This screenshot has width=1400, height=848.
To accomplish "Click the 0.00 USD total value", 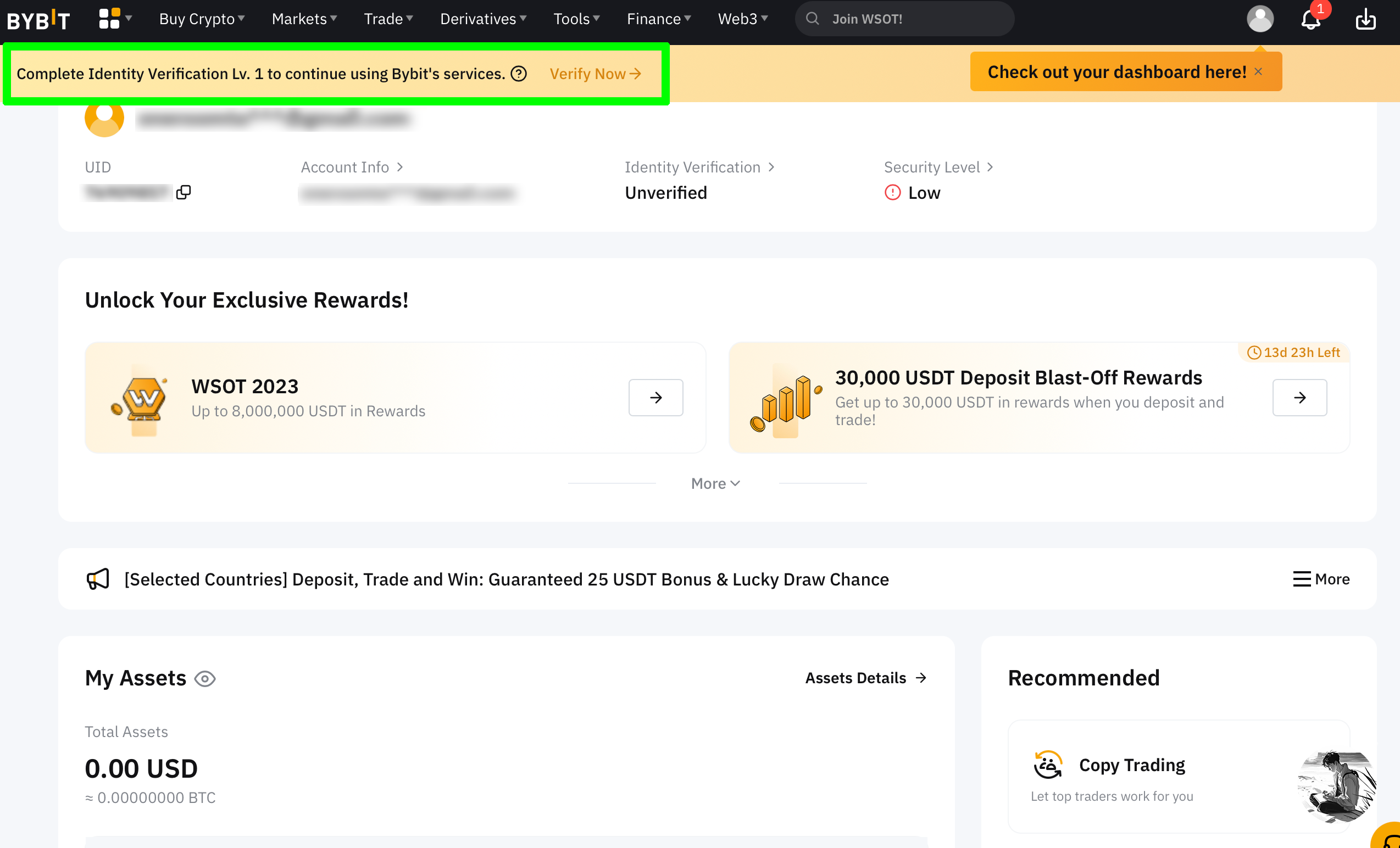I will tap(141, 768).
